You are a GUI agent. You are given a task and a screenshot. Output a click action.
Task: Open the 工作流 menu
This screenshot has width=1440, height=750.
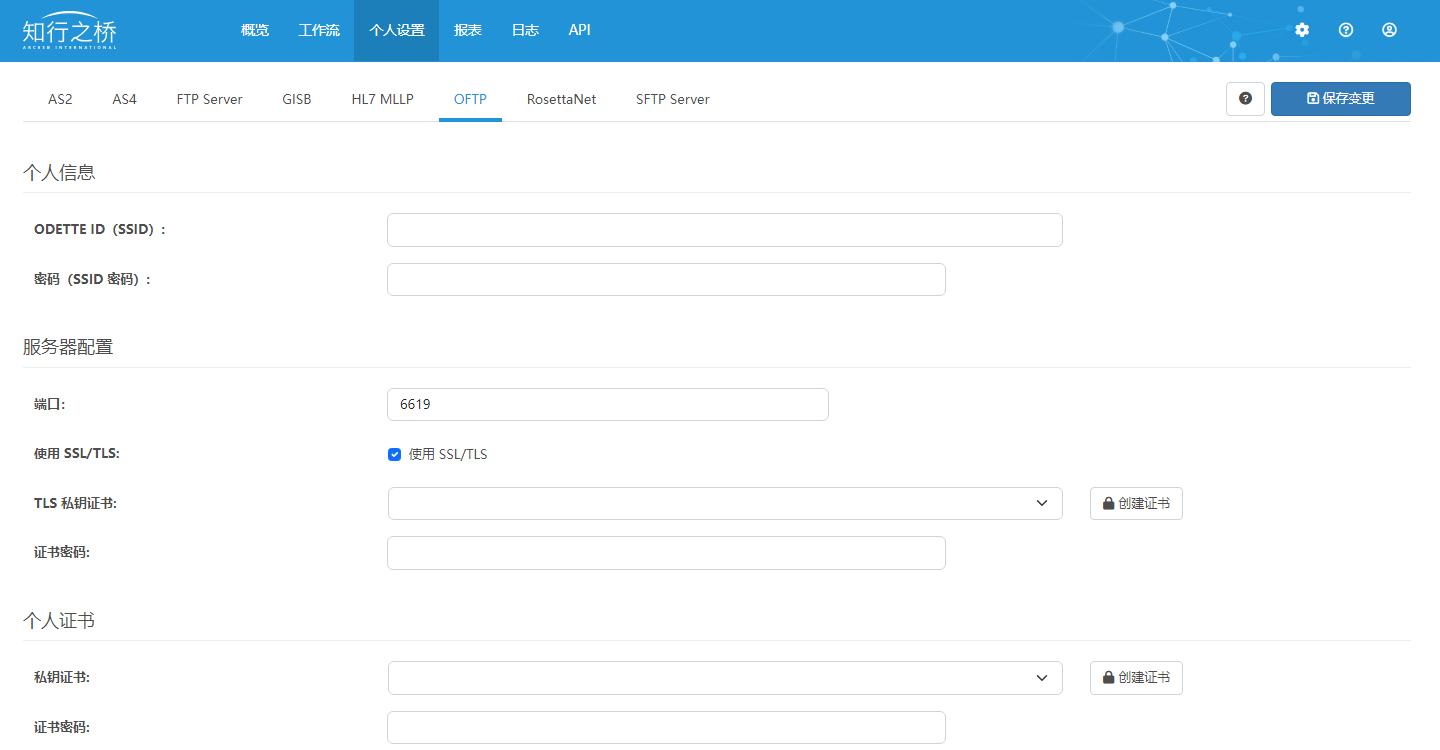point(319,30)
